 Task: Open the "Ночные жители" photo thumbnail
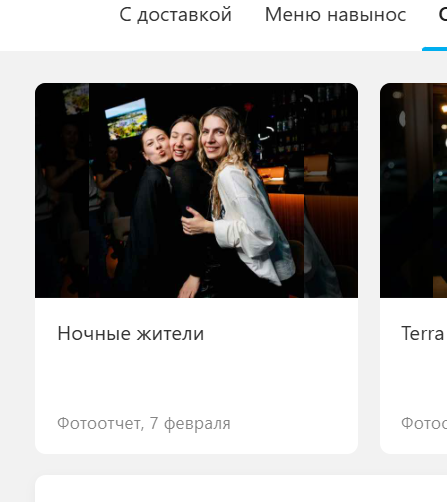coord(196,190)
